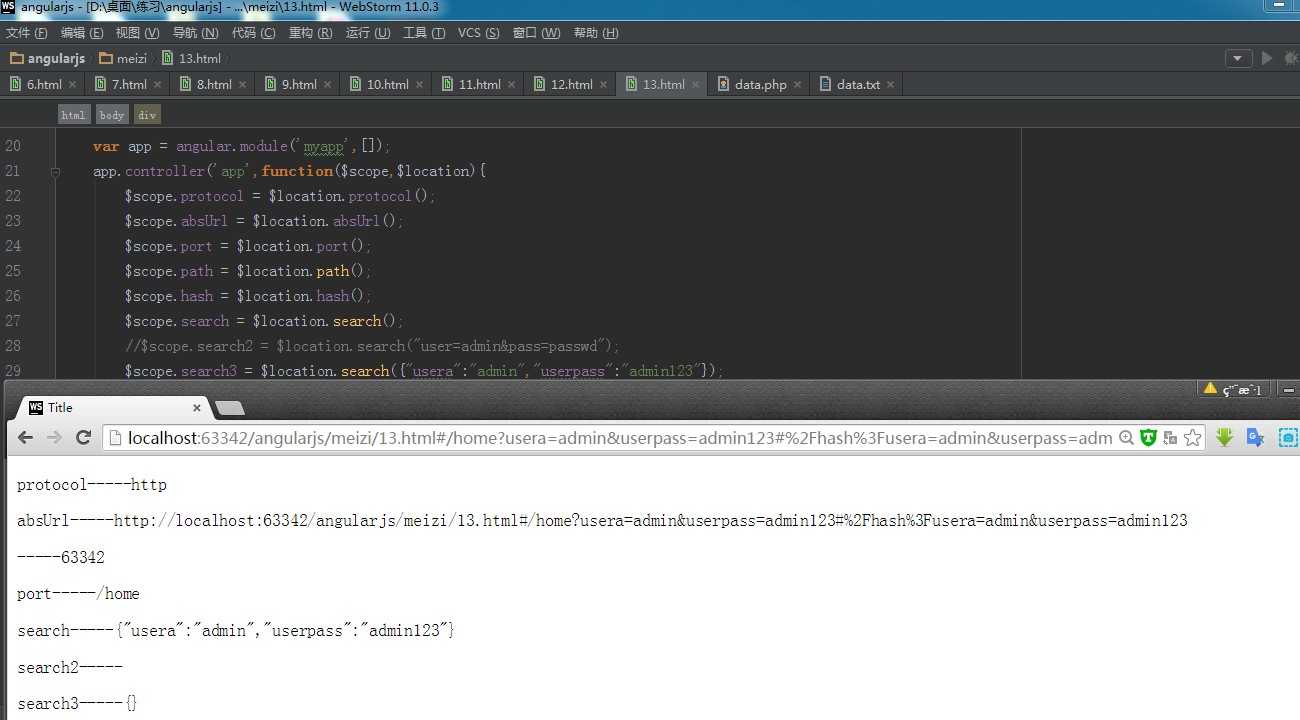Click the Debug bug icon
This screenshot has height=720, width=1300.
pos(1291,58)
